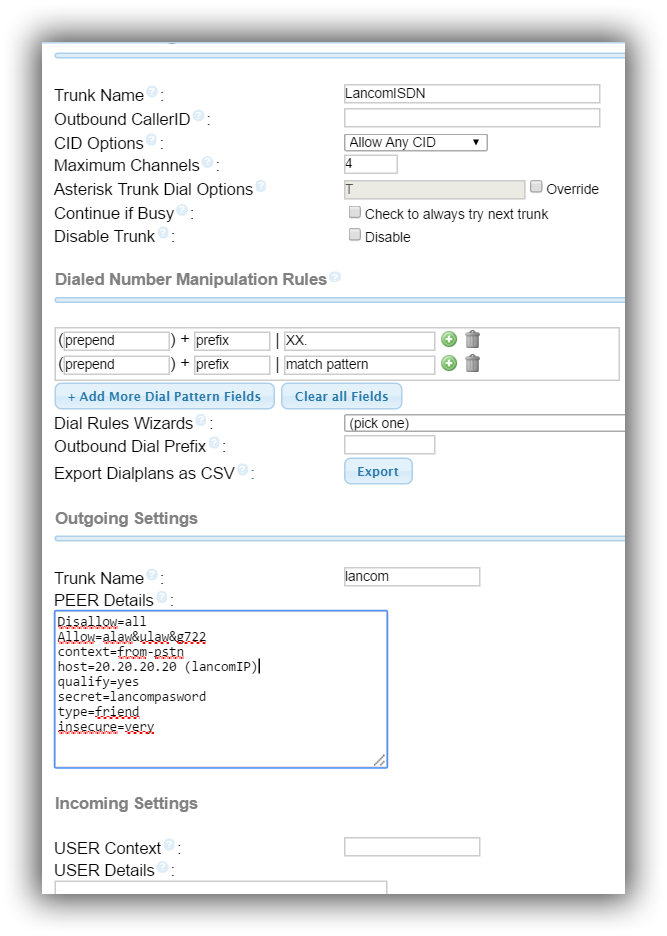The height and width of the screenshot is (936, 667).
Task: Click green plus icon on match pattern row
Action: (449, 364)
